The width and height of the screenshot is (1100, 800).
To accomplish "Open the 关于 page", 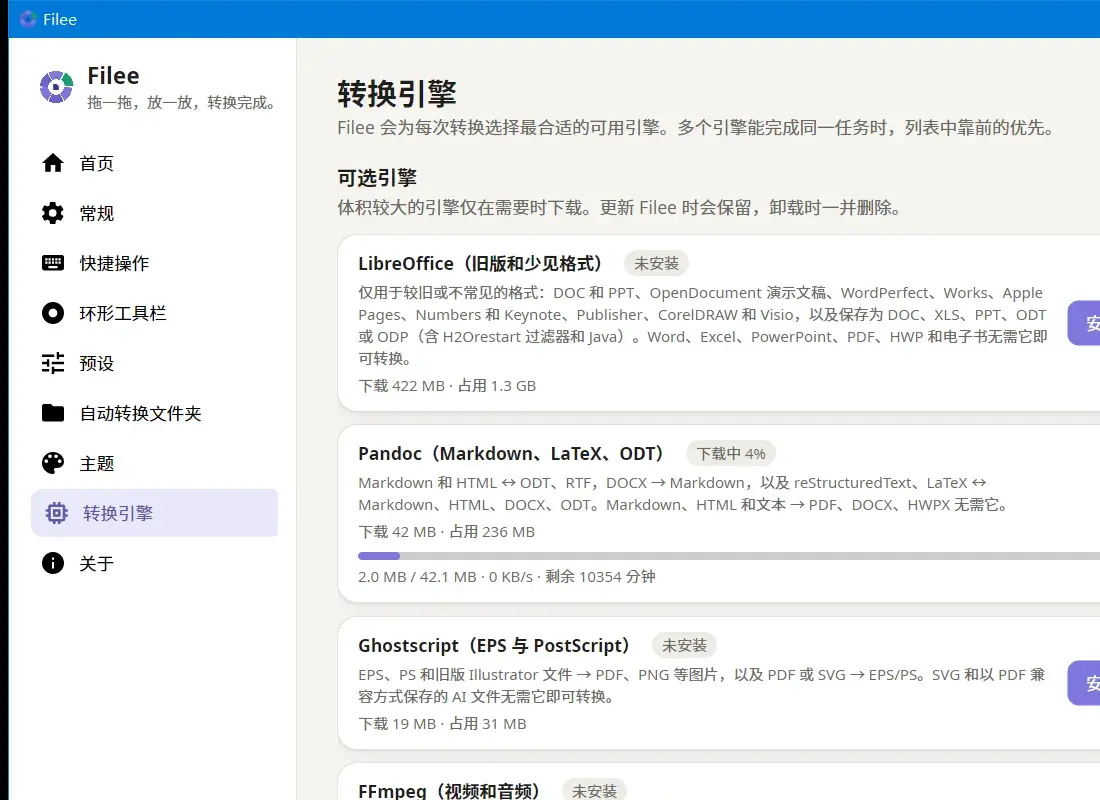I will click(154, 563).
